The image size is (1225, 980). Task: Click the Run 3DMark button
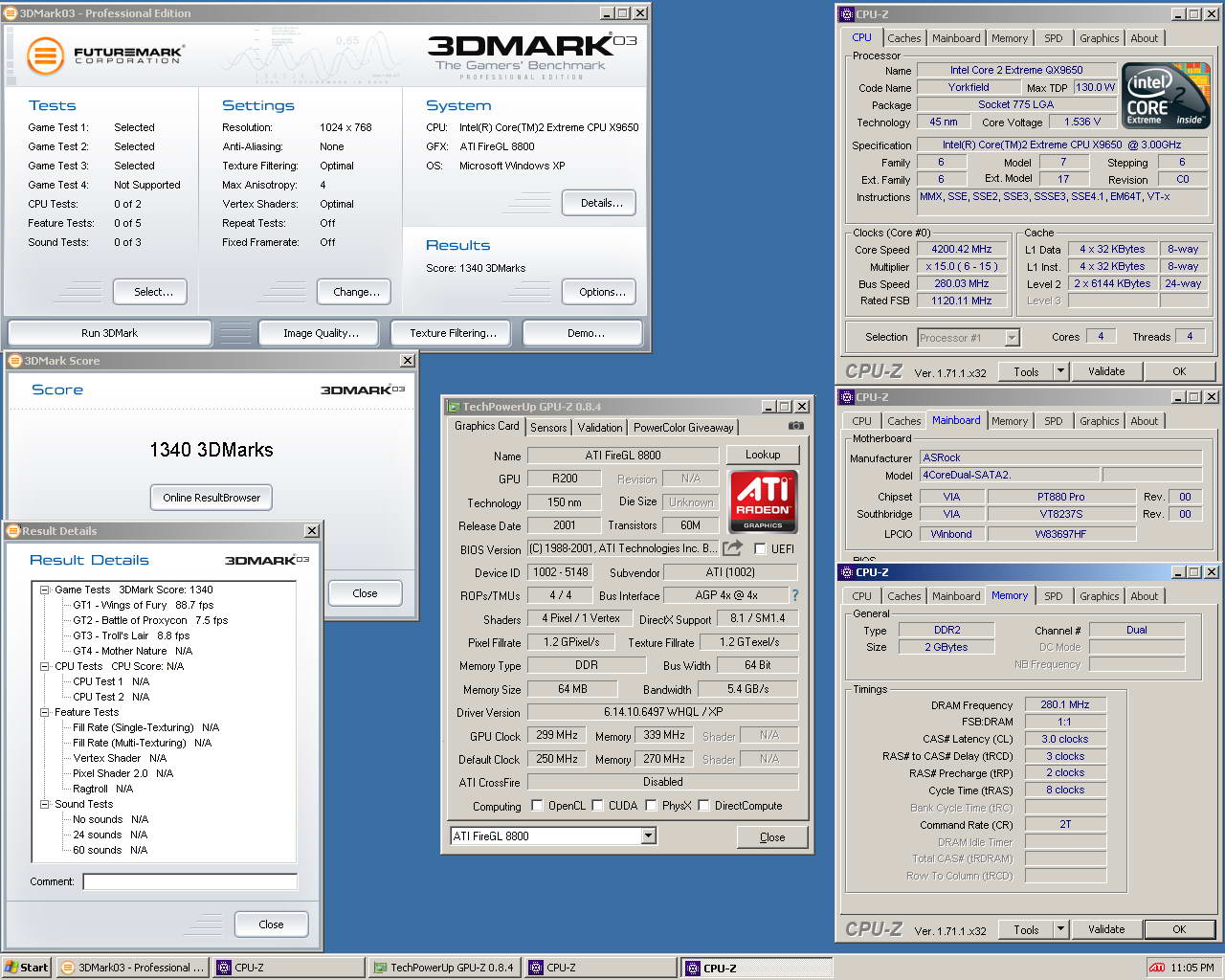tap(109, 333)
